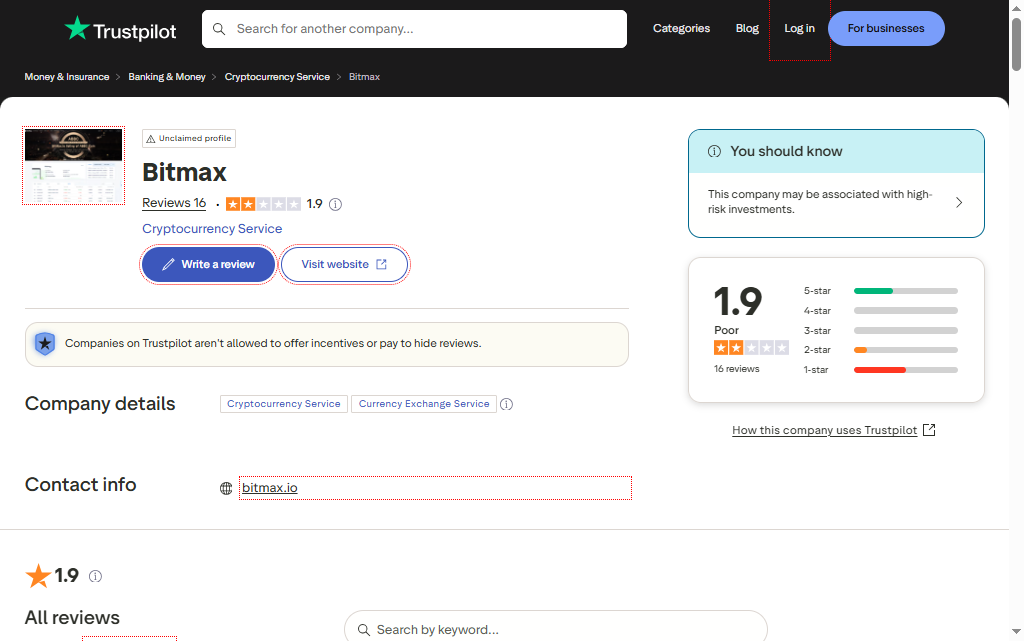The image size is (1024, 641).
Task: Go to the Blog page
Action: (x=747, y=28)
